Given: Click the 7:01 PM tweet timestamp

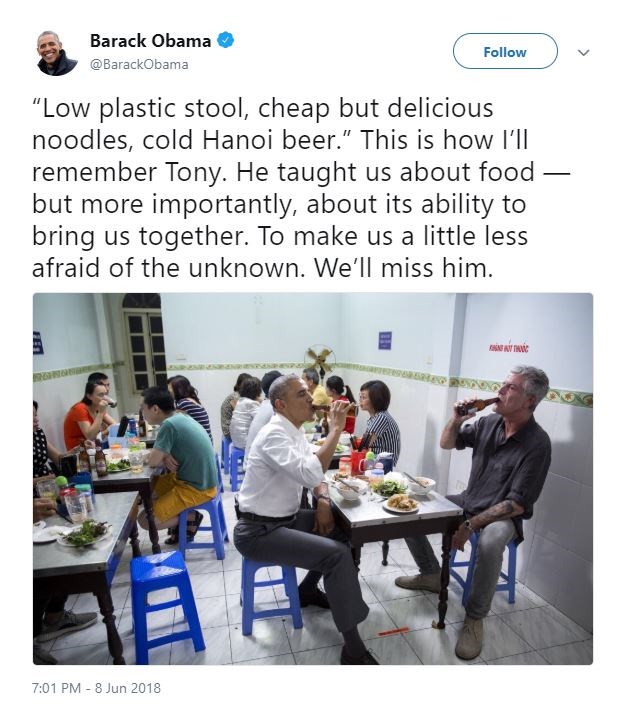Looking at the screenshot, I should (58, 688).
